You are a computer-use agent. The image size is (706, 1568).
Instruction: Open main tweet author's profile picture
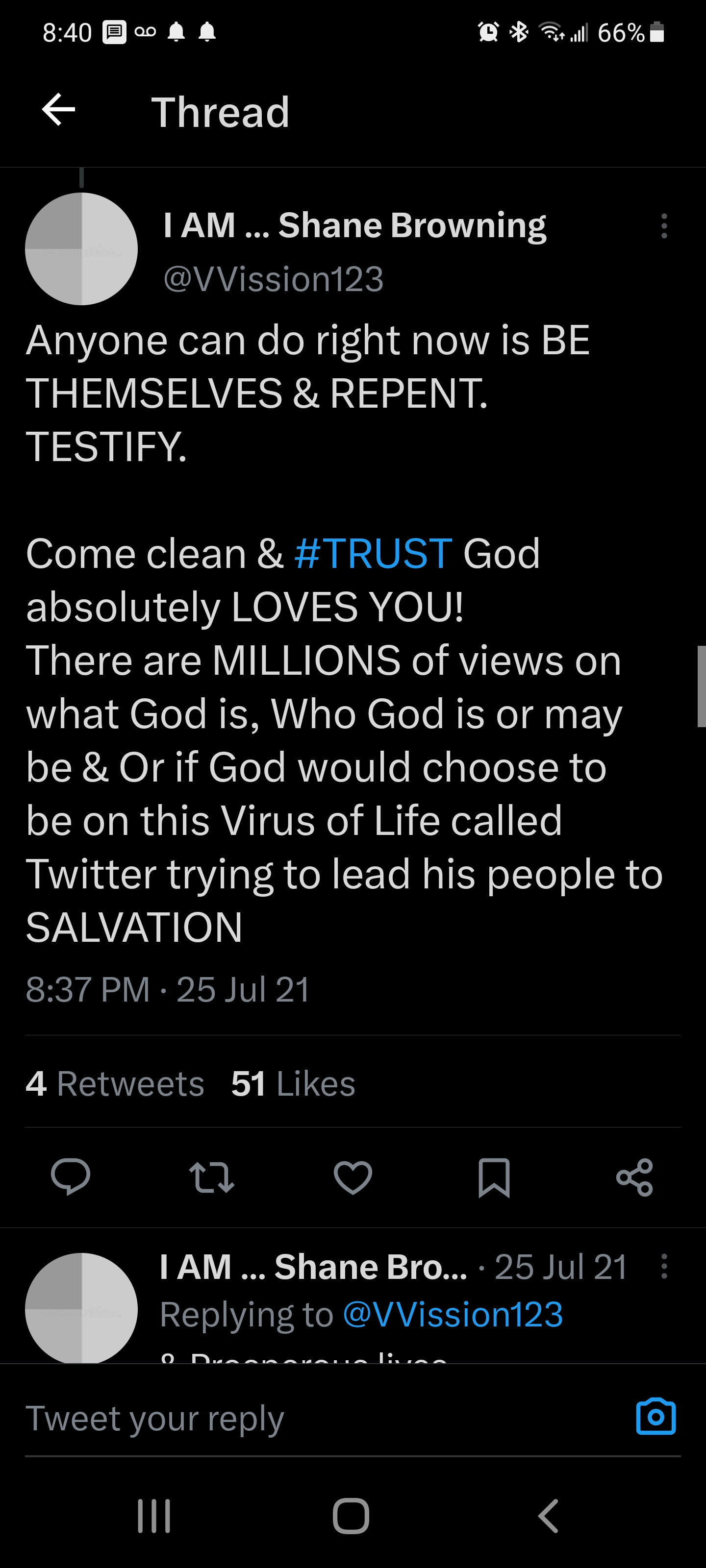pyautogui.click(x=81, y=248)
